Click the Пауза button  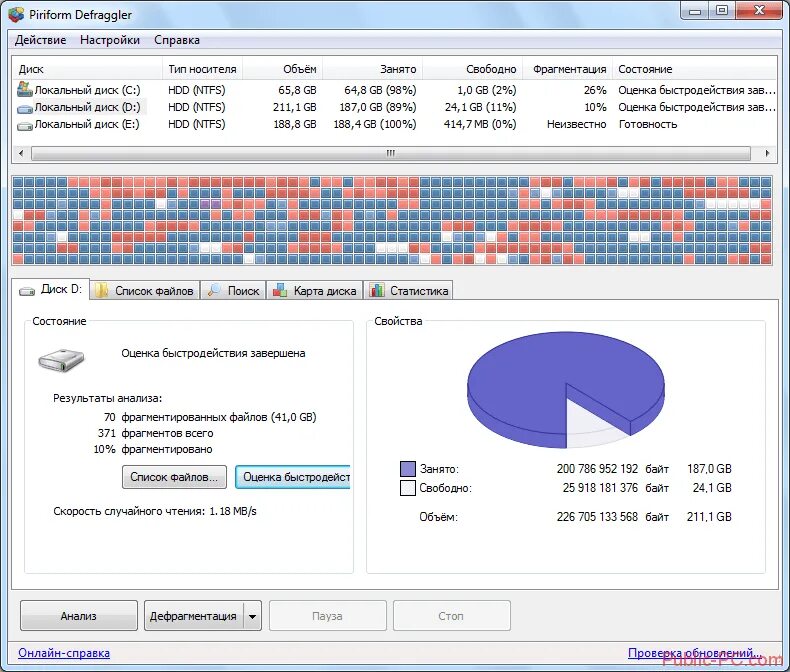(327, 616)
